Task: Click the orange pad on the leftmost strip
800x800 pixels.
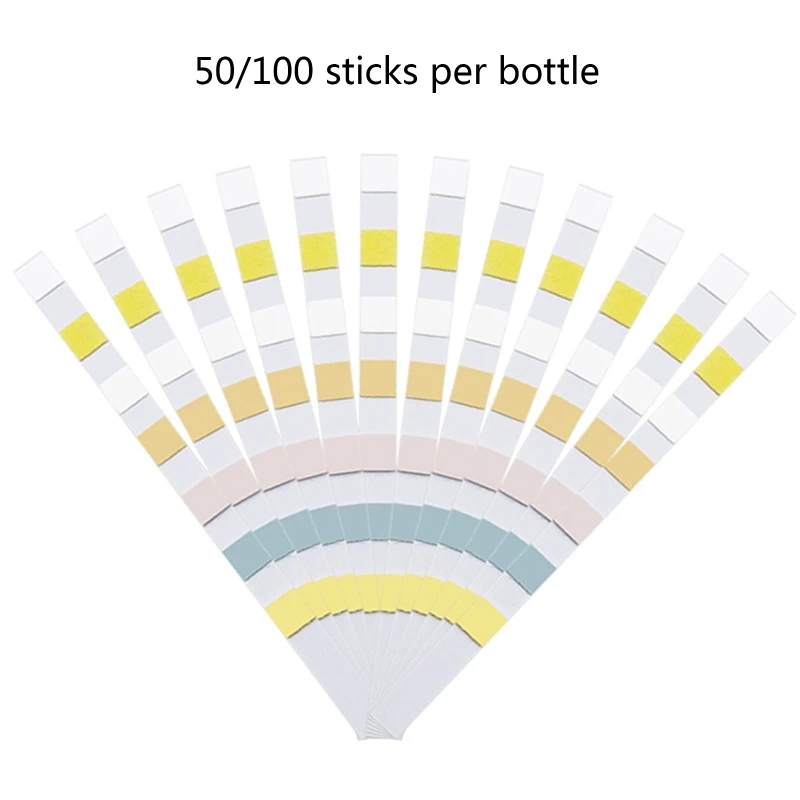Action: 162,441
